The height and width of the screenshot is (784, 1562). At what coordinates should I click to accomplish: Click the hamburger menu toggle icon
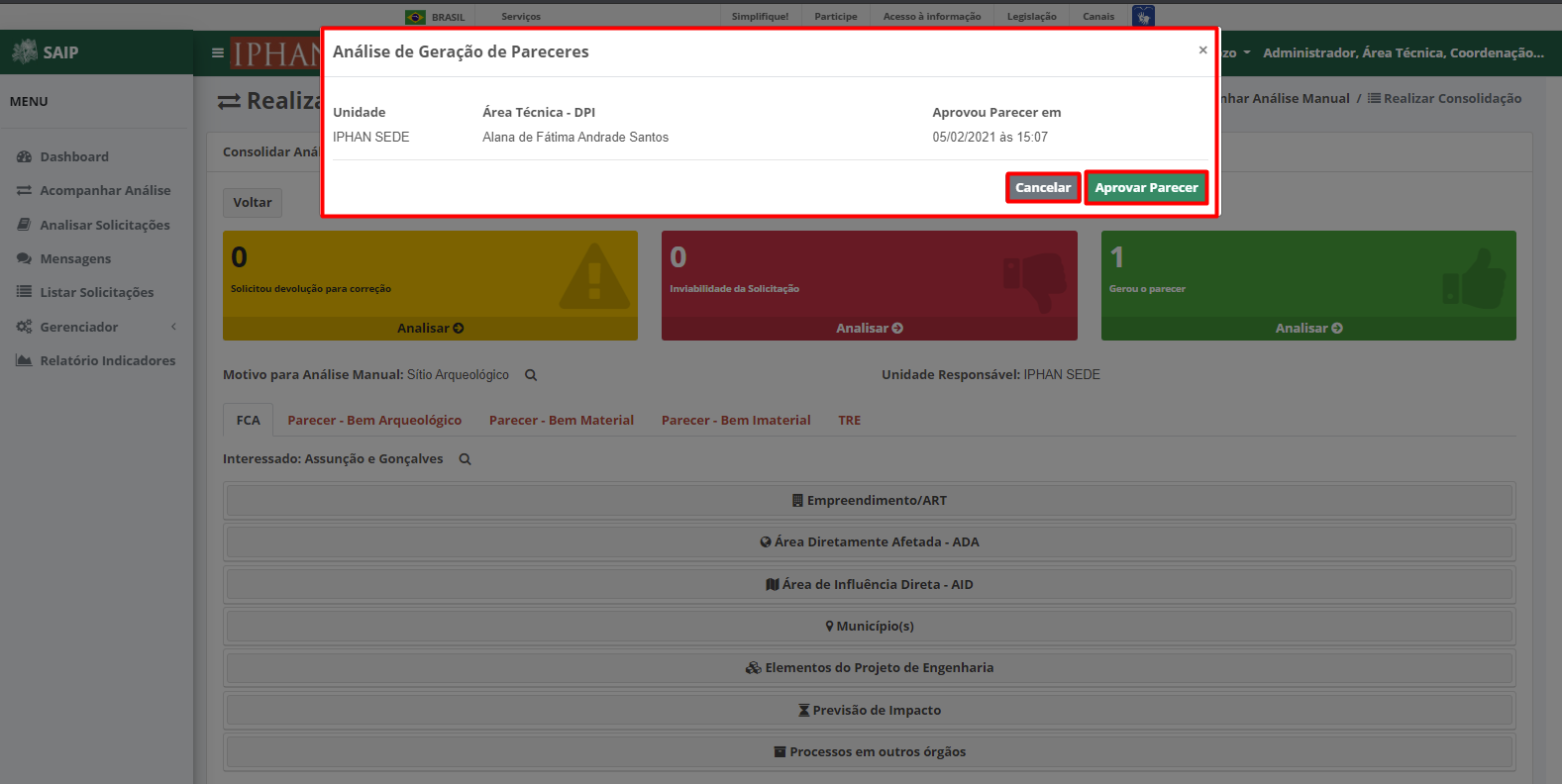click(218, 52)
